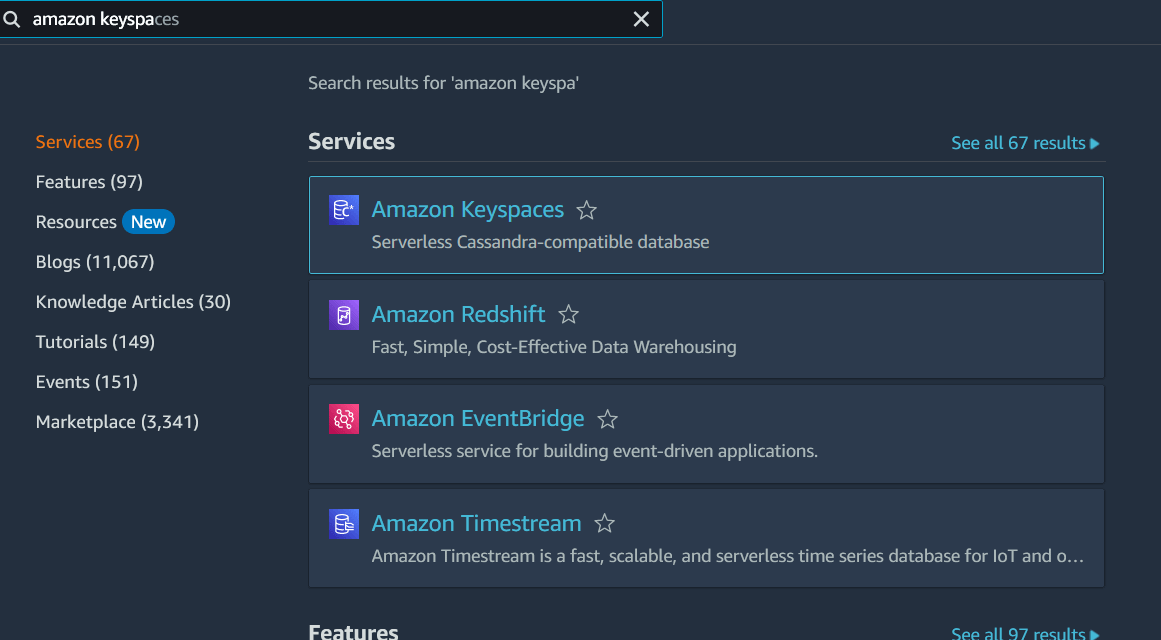Click the Features section heading
1161x640 pixels.
[x=353, y=632]
